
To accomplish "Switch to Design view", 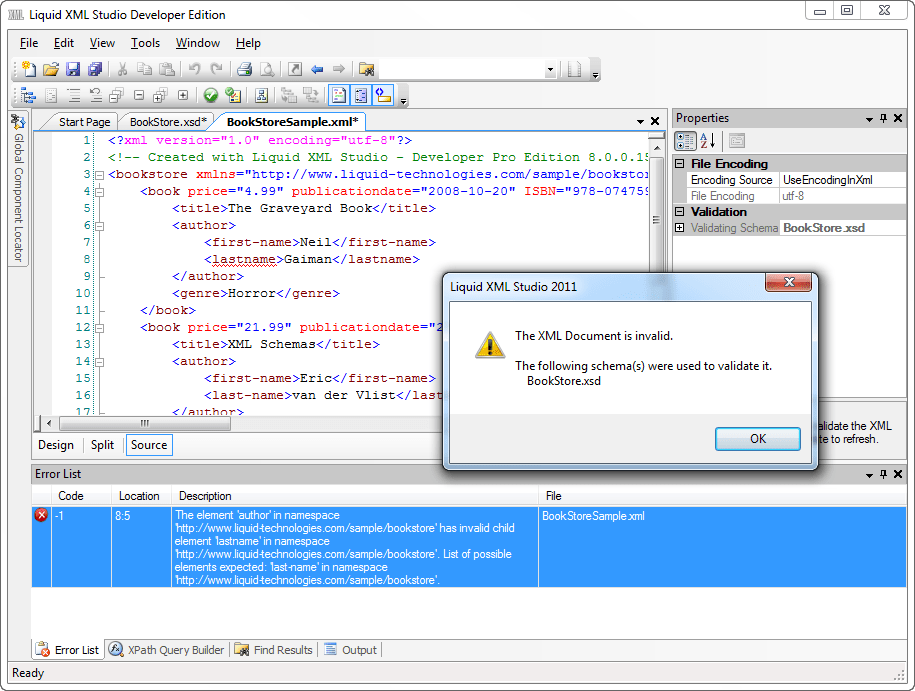I will point(56,445).
